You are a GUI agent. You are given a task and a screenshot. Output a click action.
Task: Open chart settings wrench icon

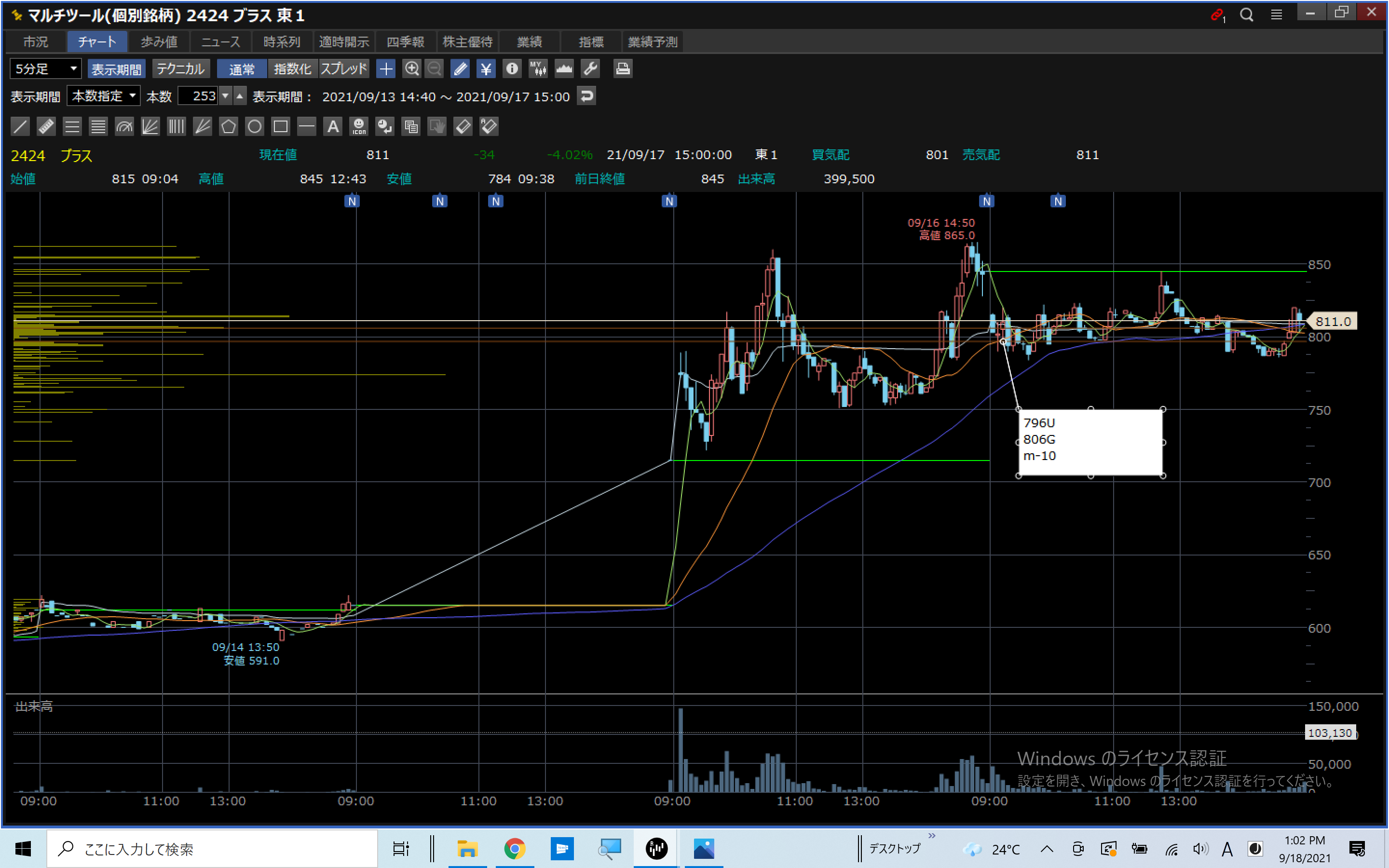tap(590, 69)
